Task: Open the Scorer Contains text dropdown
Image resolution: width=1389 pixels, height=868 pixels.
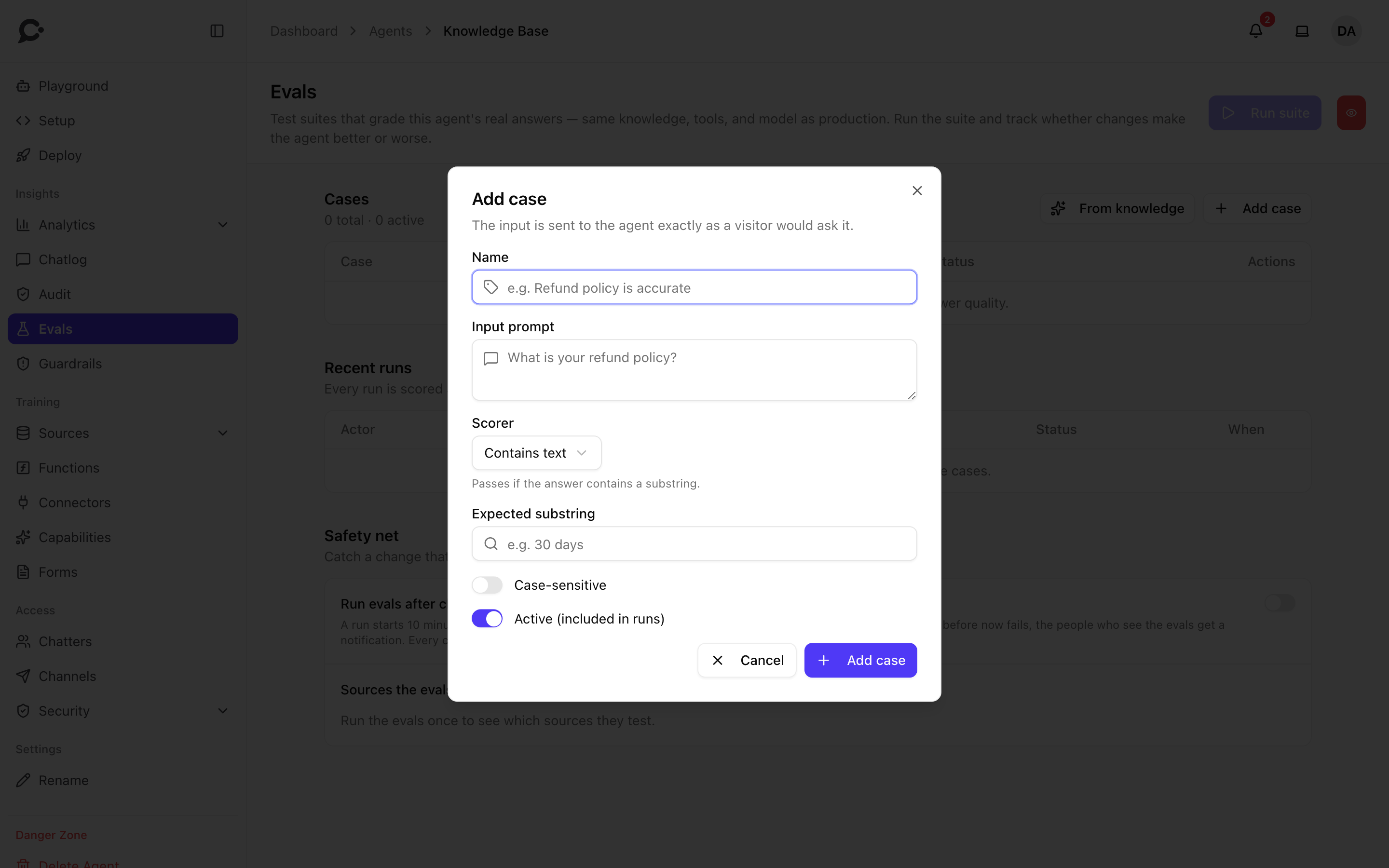Action: [536, 453]
